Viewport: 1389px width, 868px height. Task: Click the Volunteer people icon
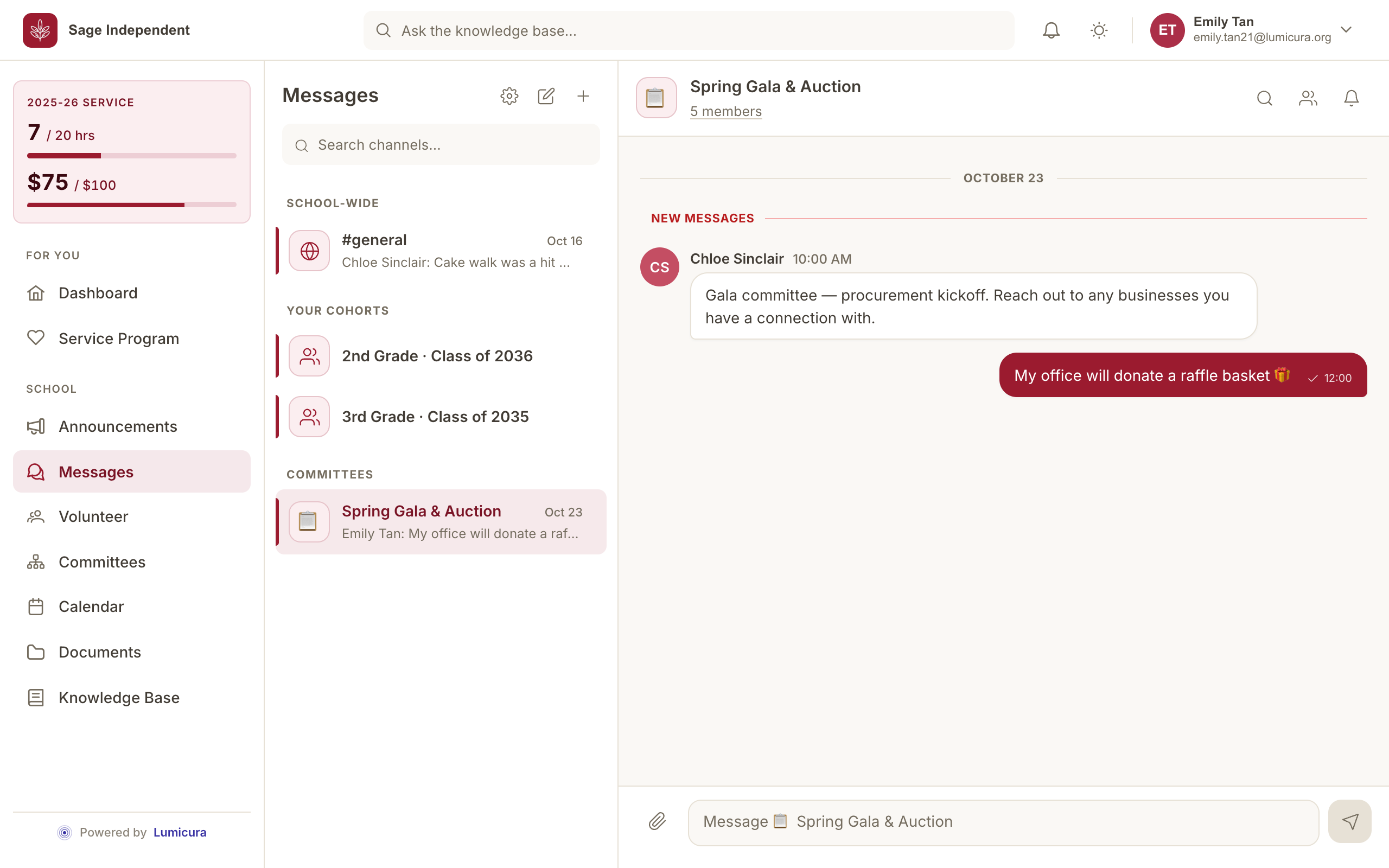click(36, 516)
